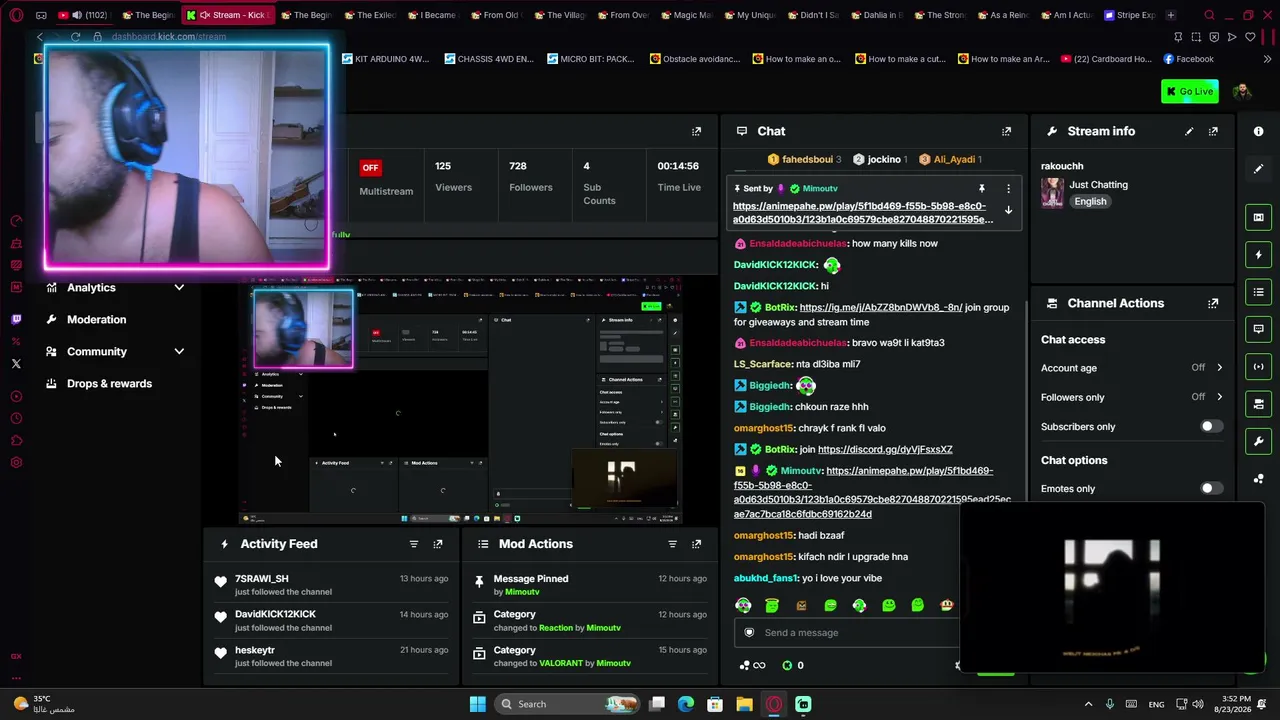Image resolution: width=1280 pixels, height=720 pixels.
Task: Open the pinned message options menu
Action: pos(1008,188)
